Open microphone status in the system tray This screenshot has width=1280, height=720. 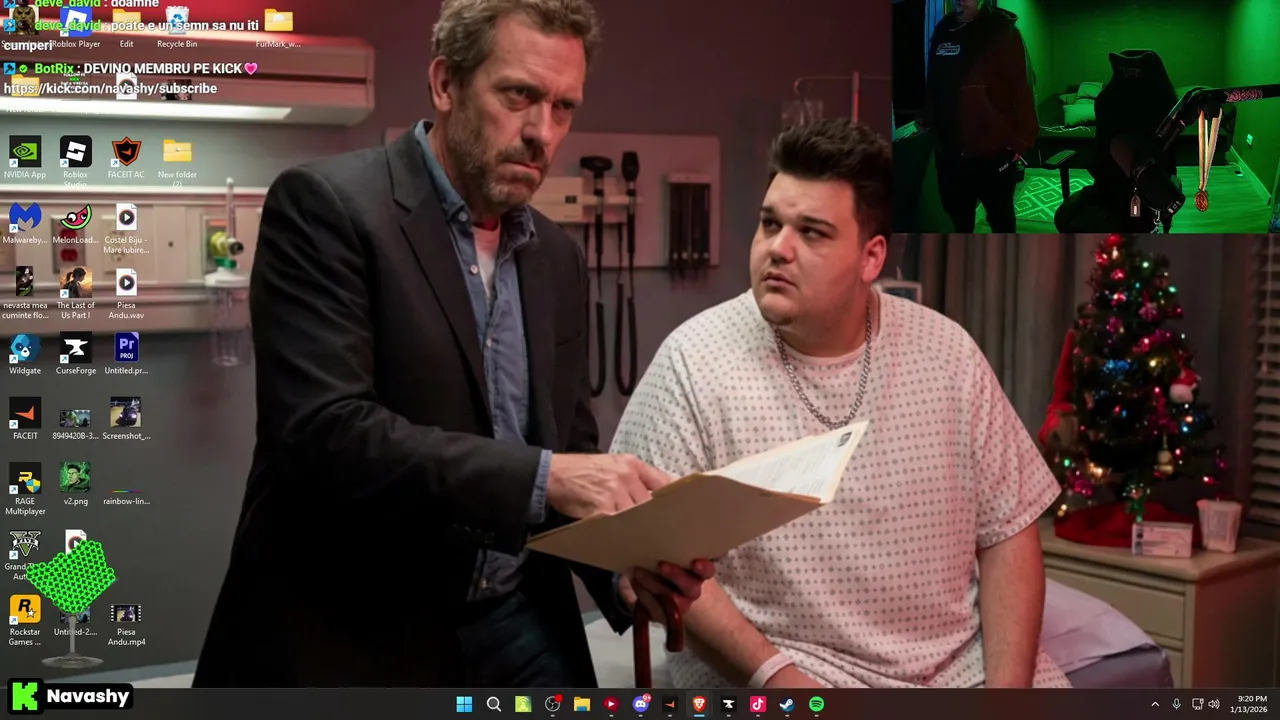(x=1176, y=704)
